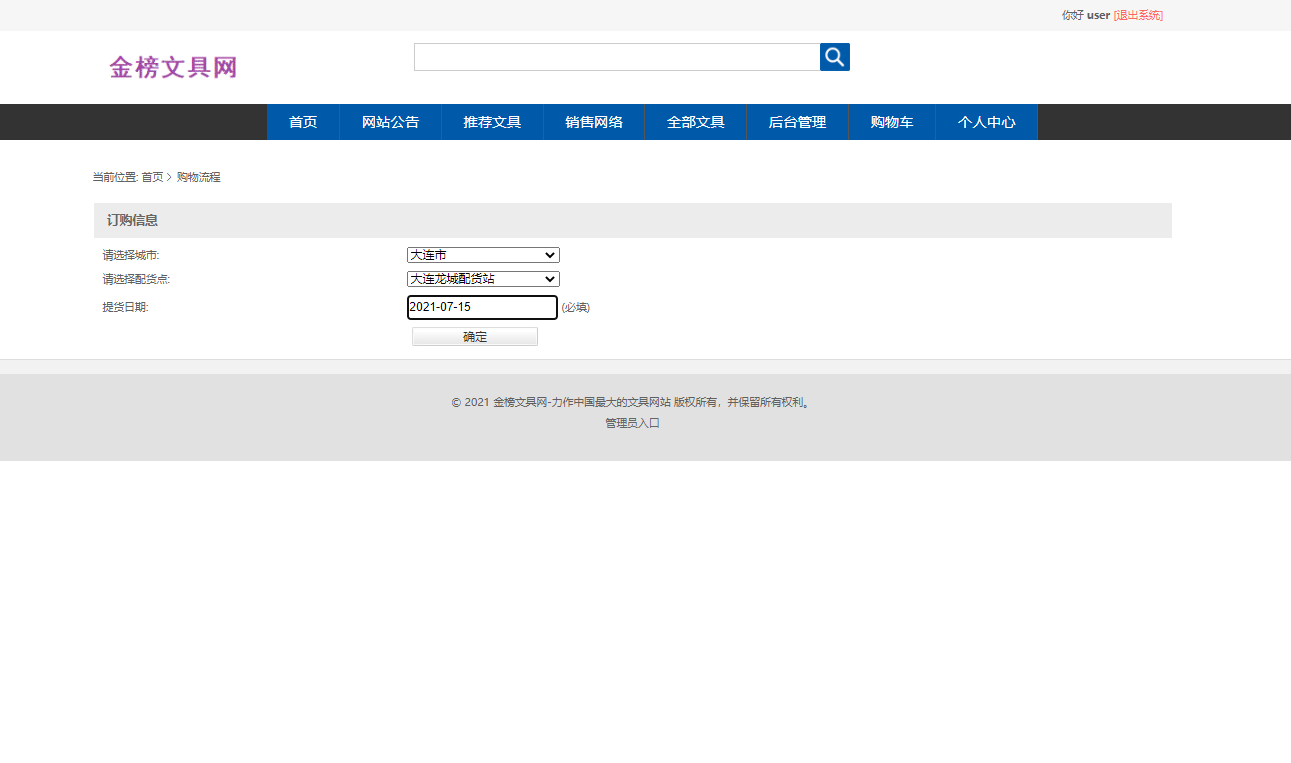1291x763 pixels.
Task: Open the 网站公告 menu item
Action: [390, 121]
